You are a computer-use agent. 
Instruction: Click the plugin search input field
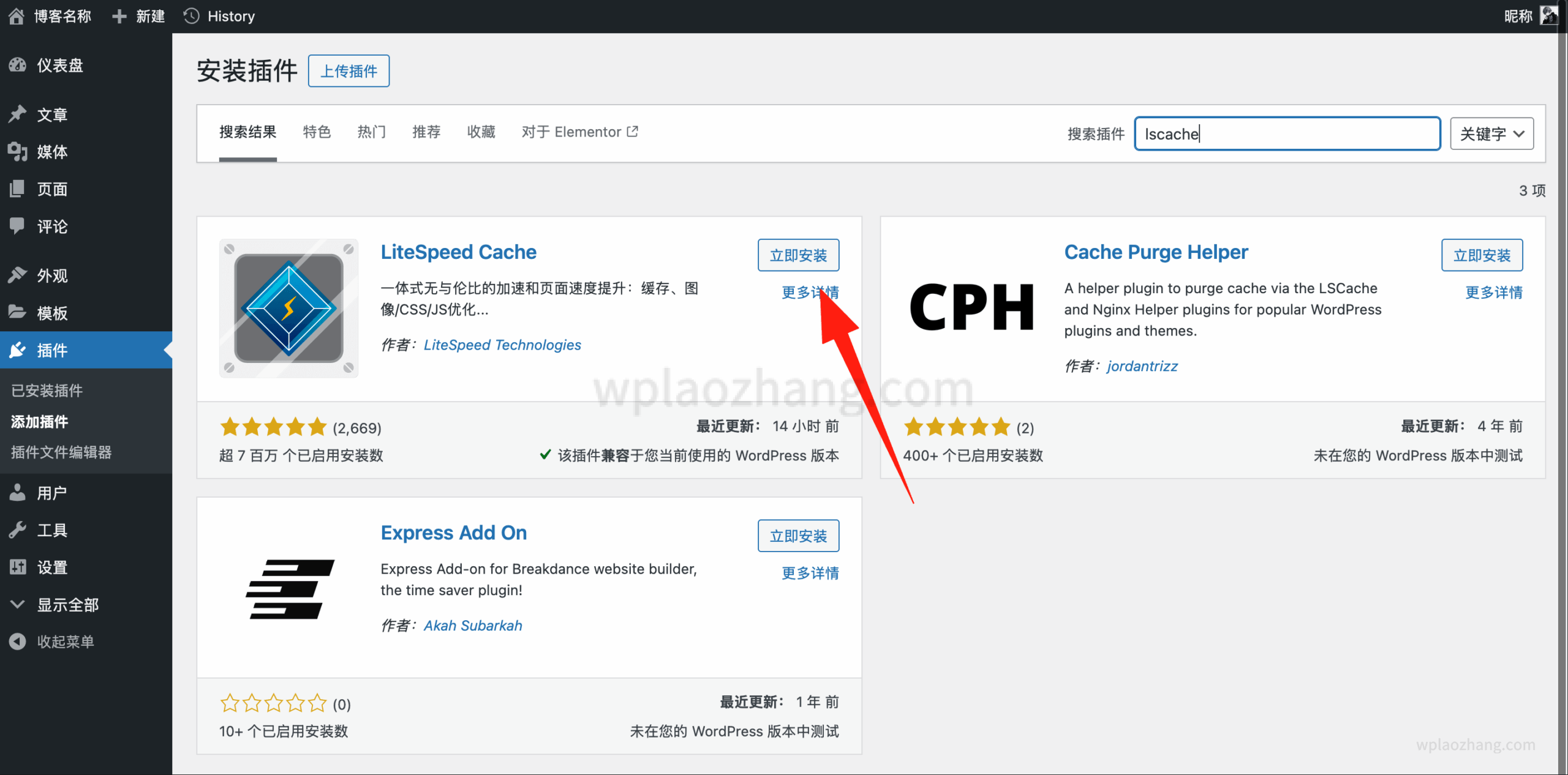[1286, 133]
